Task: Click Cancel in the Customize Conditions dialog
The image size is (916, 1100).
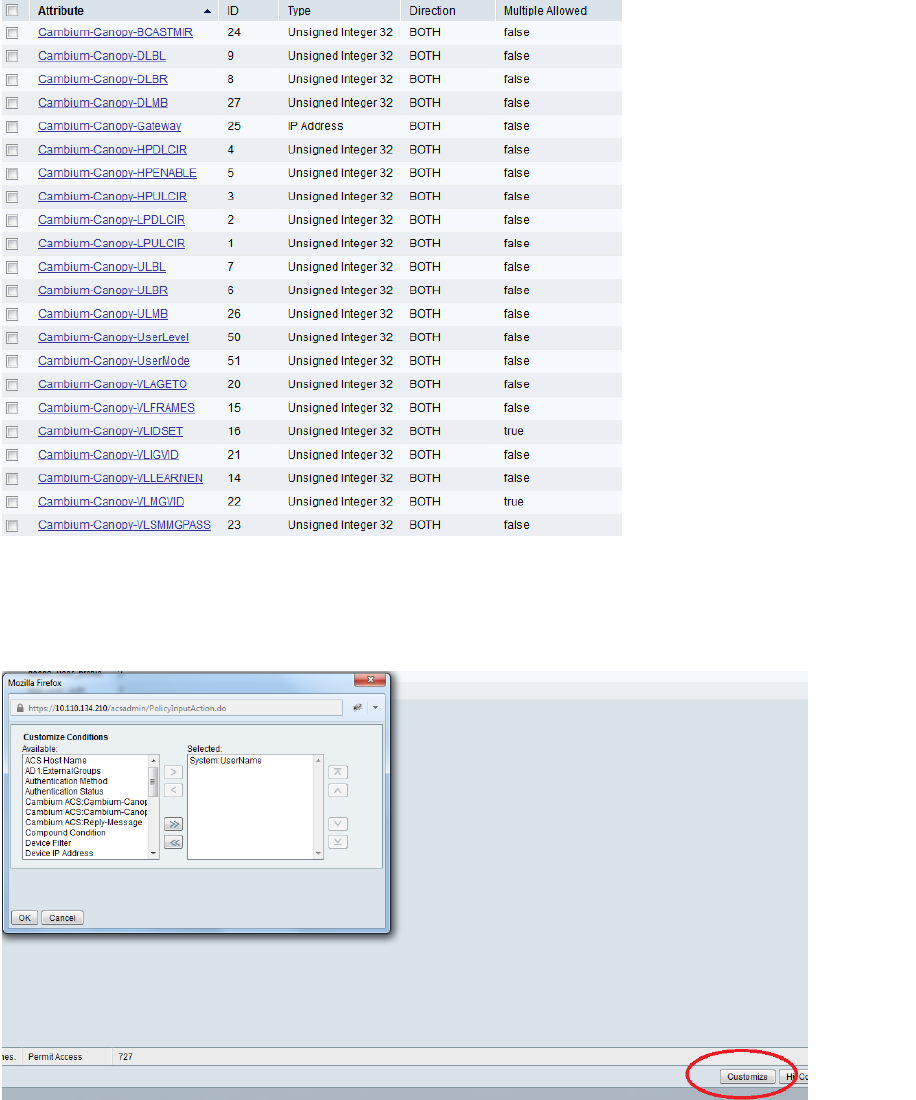Action: click(62, 918)
